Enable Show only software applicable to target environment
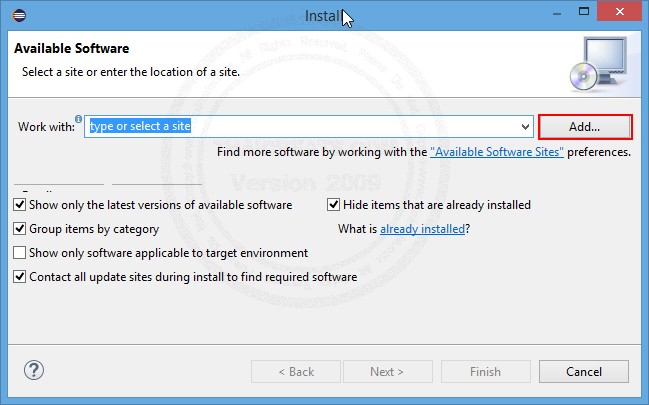Screen dimensions: 649x405 tap(19, 253)
